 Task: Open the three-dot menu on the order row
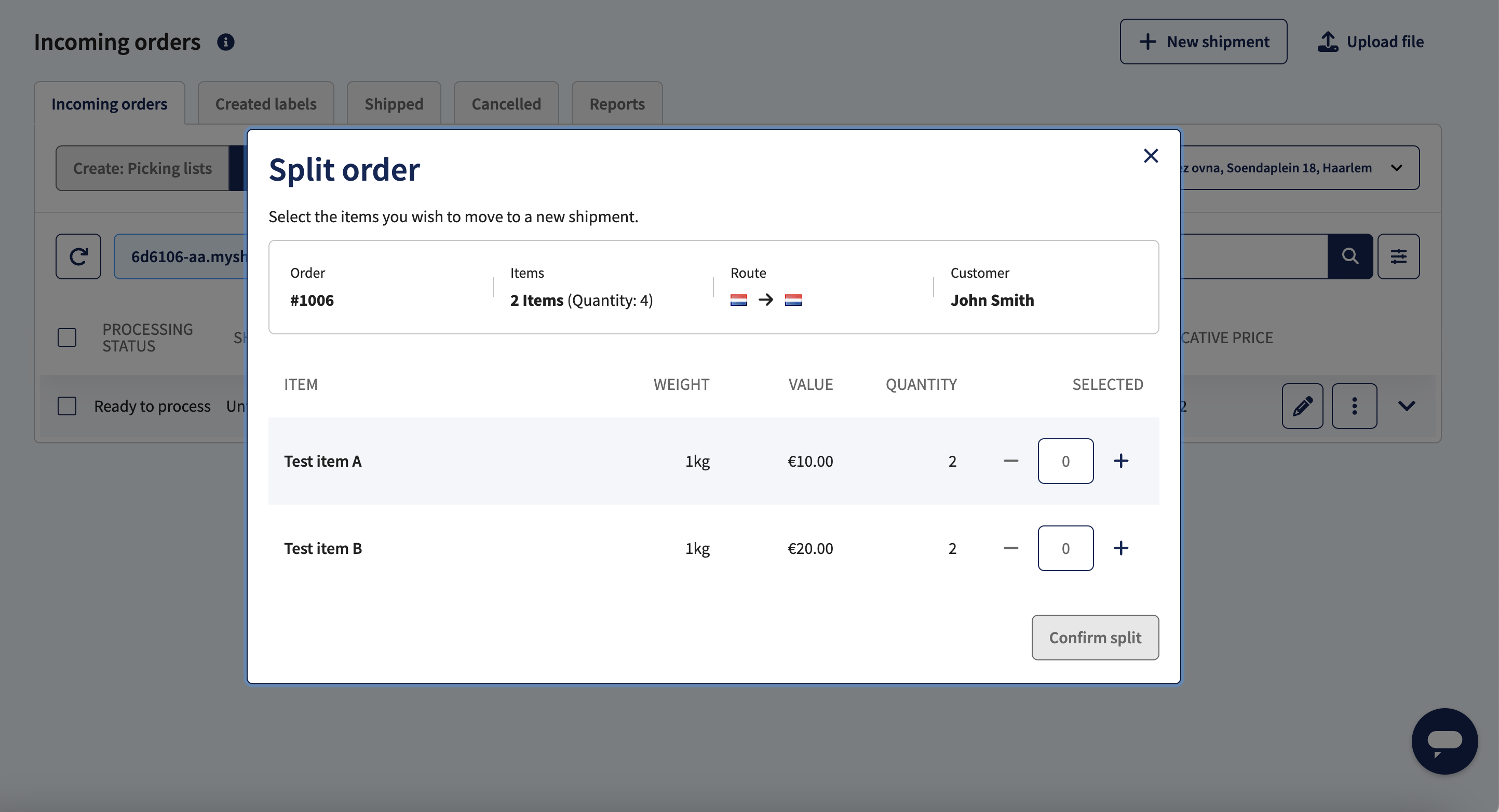[x=1354, y=406]
